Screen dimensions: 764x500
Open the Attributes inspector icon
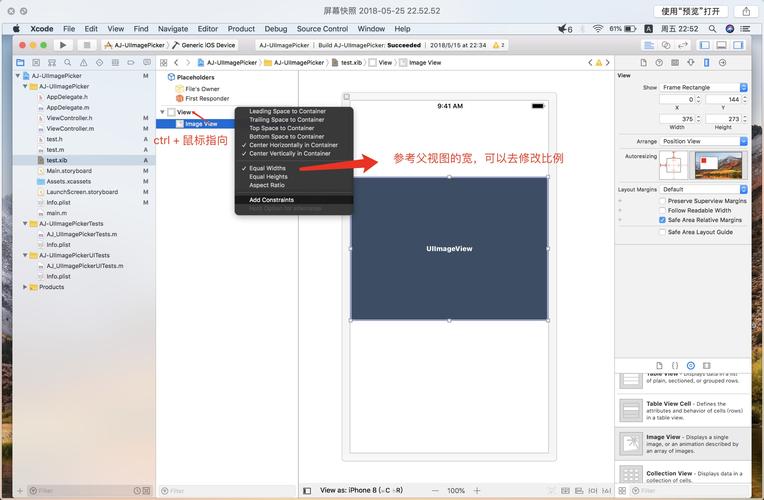pos(691,62)
